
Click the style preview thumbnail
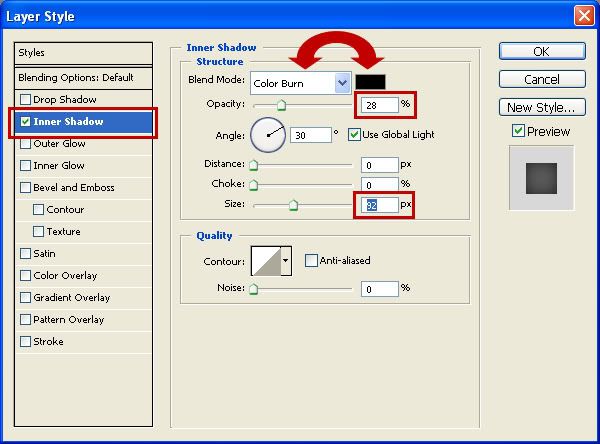(541, 178)
